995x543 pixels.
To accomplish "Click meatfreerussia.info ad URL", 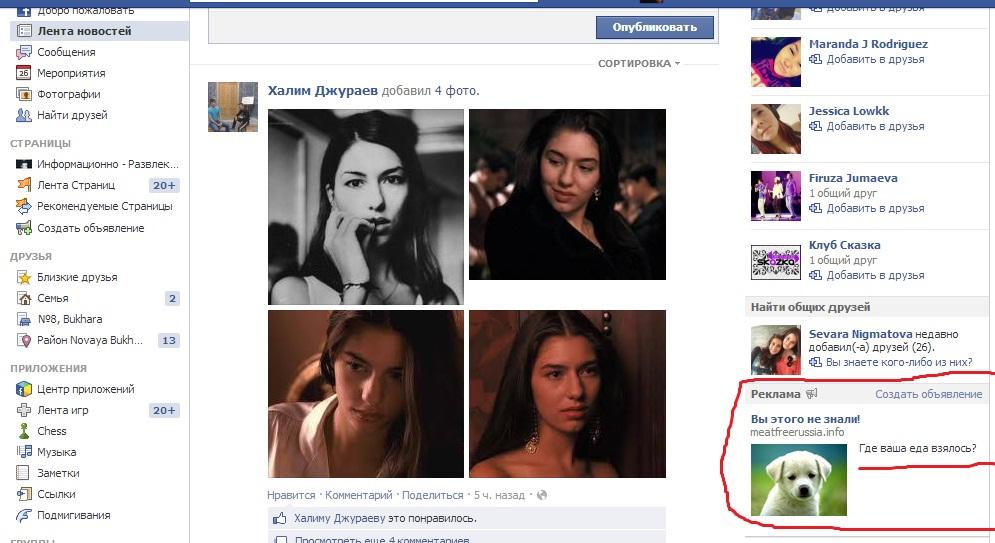I will click(797, 432).
